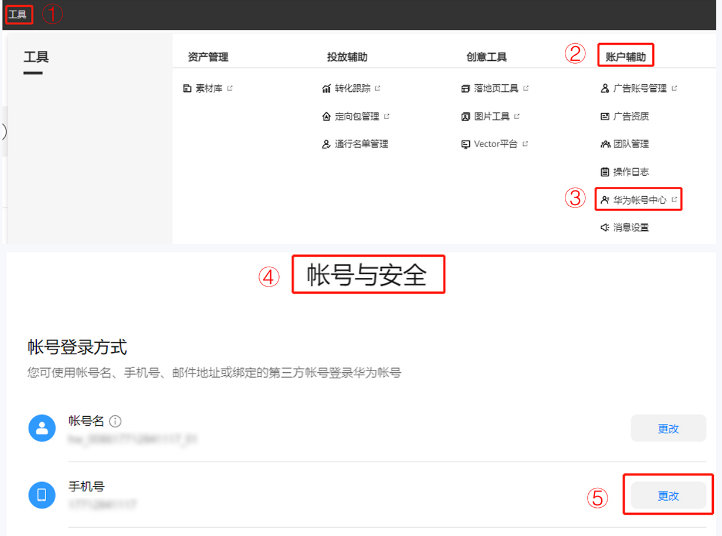
Task: Click the 创意工具 column heading
Action: click(487, 57)
